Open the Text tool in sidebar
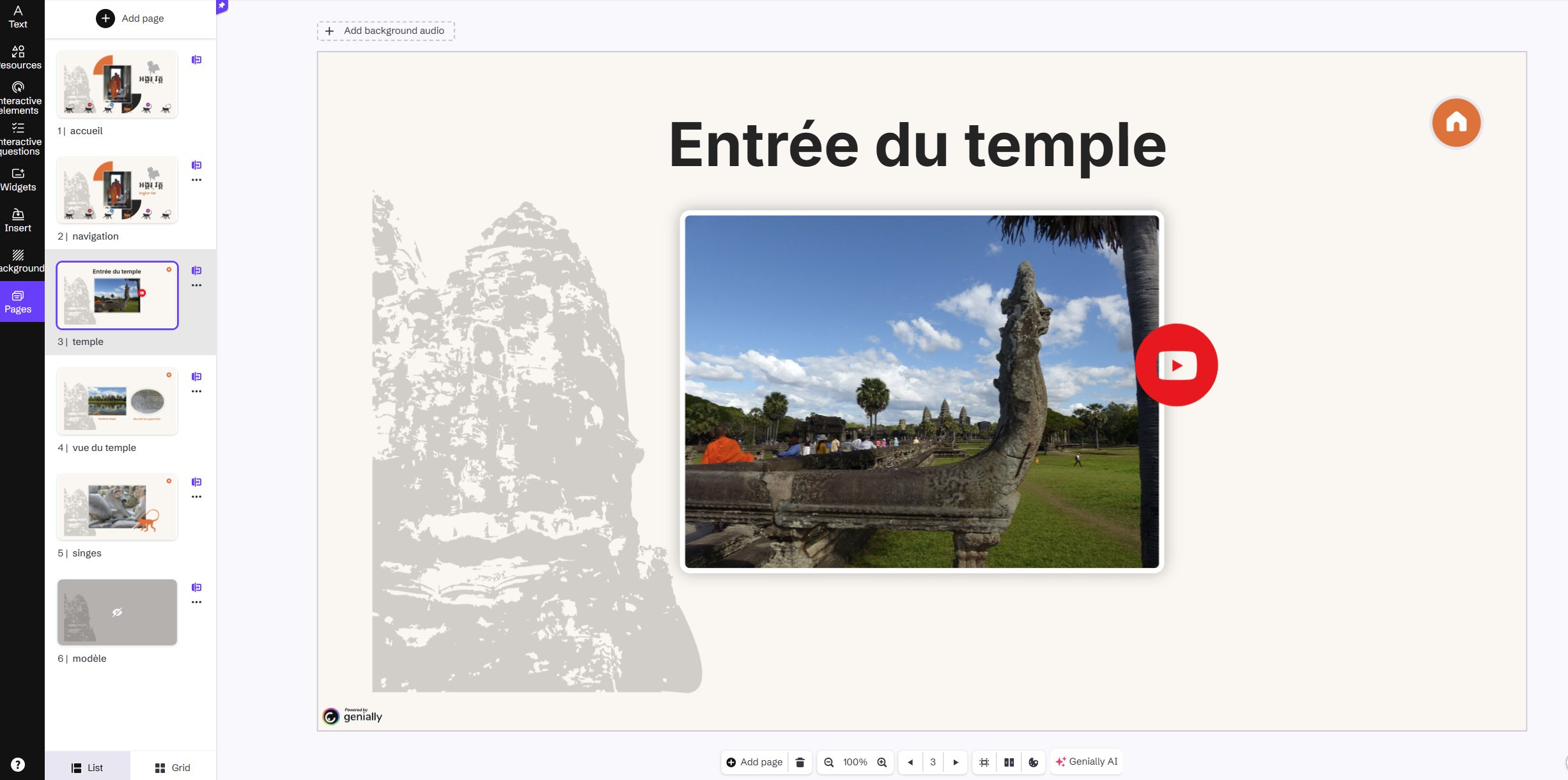The image size is (1568, 780). (x=18, y=17)
